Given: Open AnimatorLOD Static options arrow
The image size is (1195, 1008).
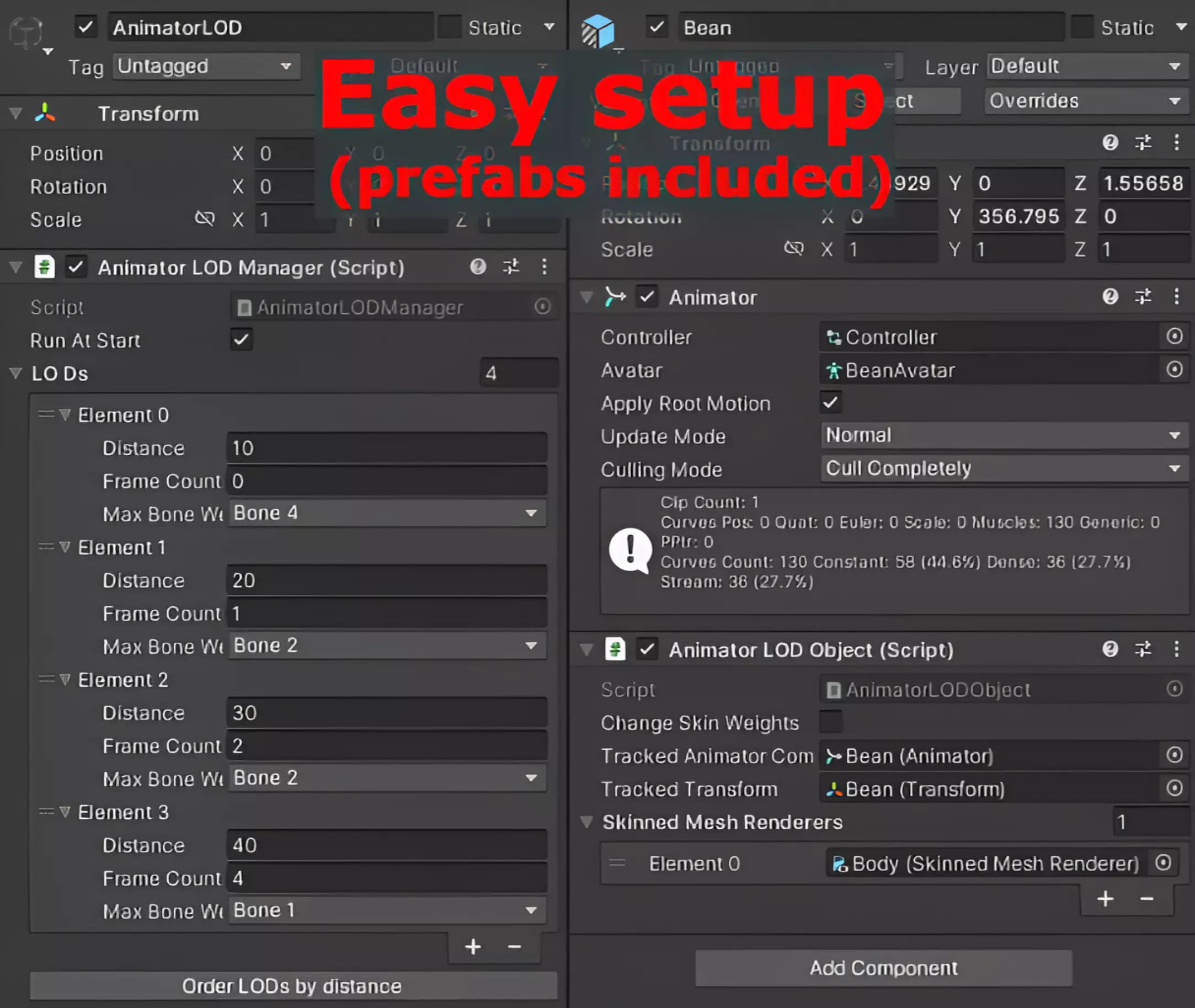Looking at the screenshot, I should pyautogui.click(x=549, y=26).
